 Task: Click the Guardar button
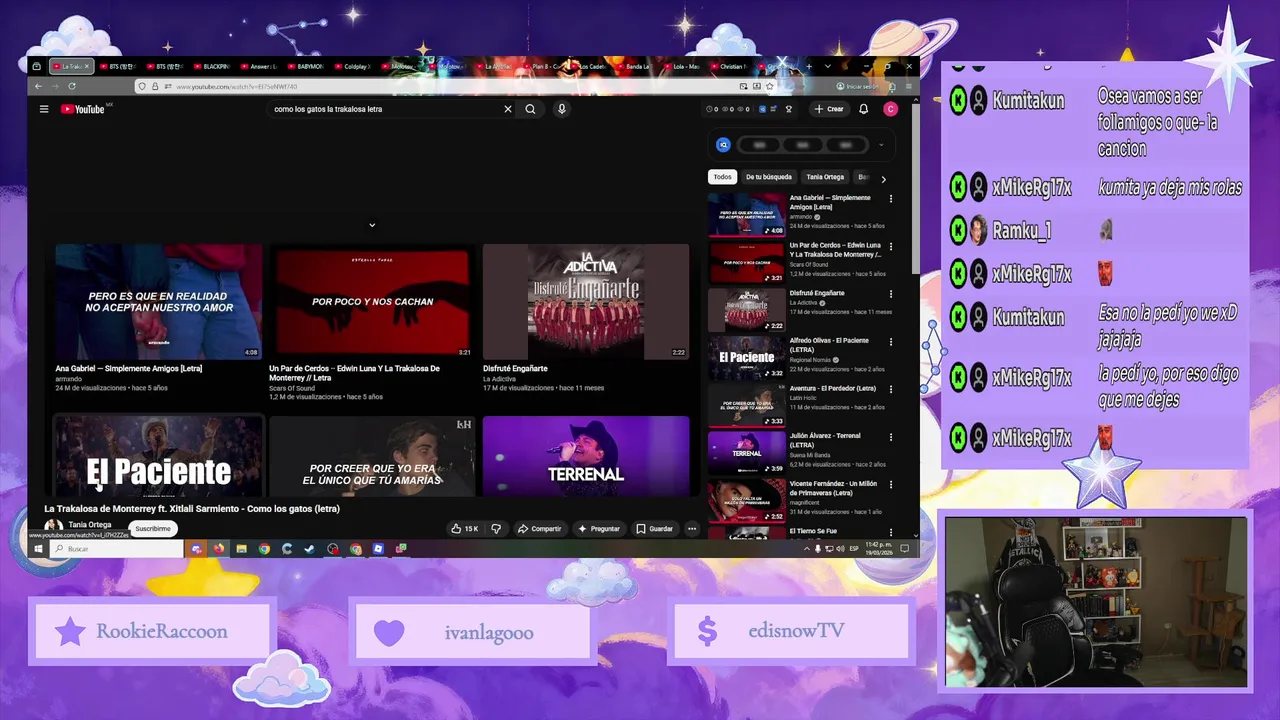click(x=654, y=529)
